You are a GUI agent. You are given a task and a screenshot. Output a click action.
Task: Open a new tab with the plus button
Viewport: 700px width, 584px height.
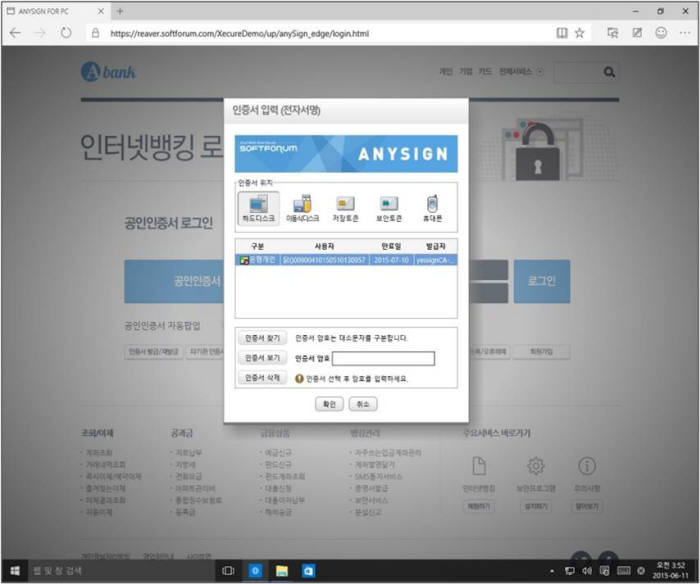120,12
